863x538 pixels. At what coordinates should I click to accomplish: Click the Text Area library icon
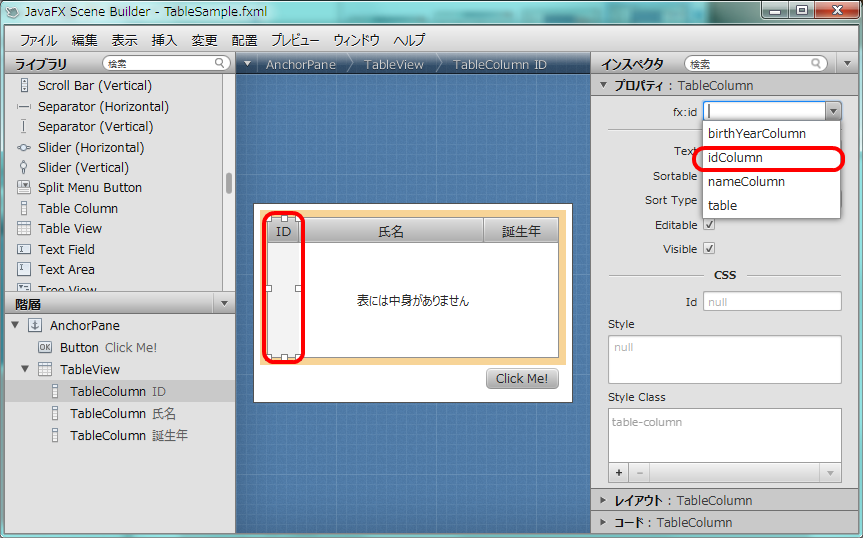tap(24, 269)
